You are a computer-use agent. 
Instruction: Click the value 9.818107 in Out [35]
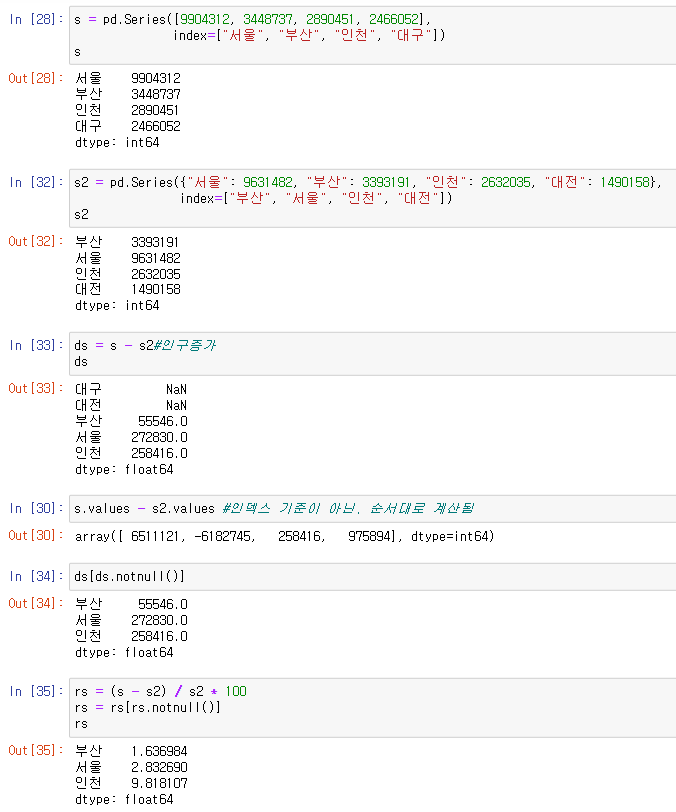pyautogui.click(x=160, y=784)
